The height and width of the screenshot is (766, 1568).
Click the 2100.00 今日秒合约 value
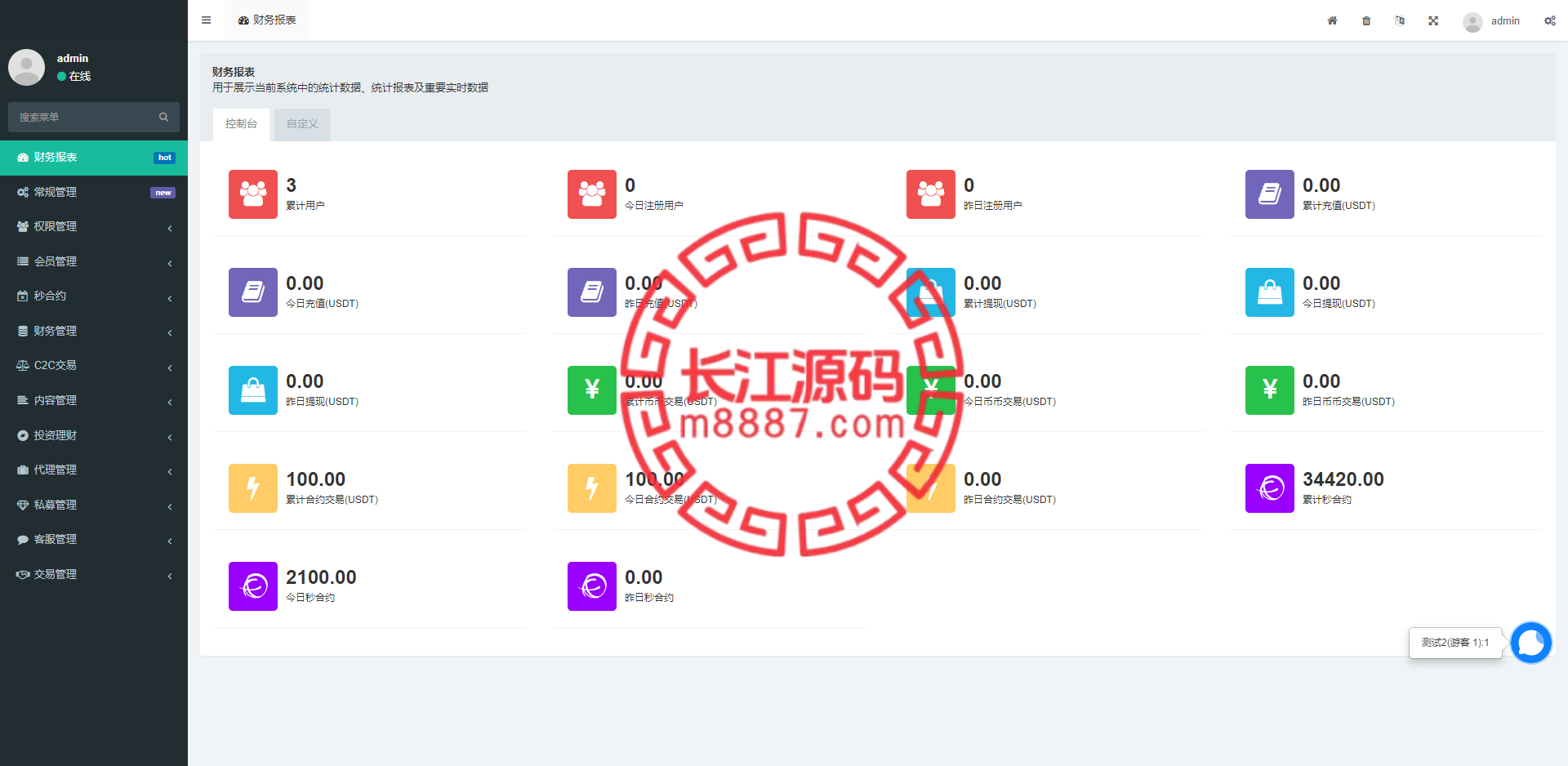point(321,577)
